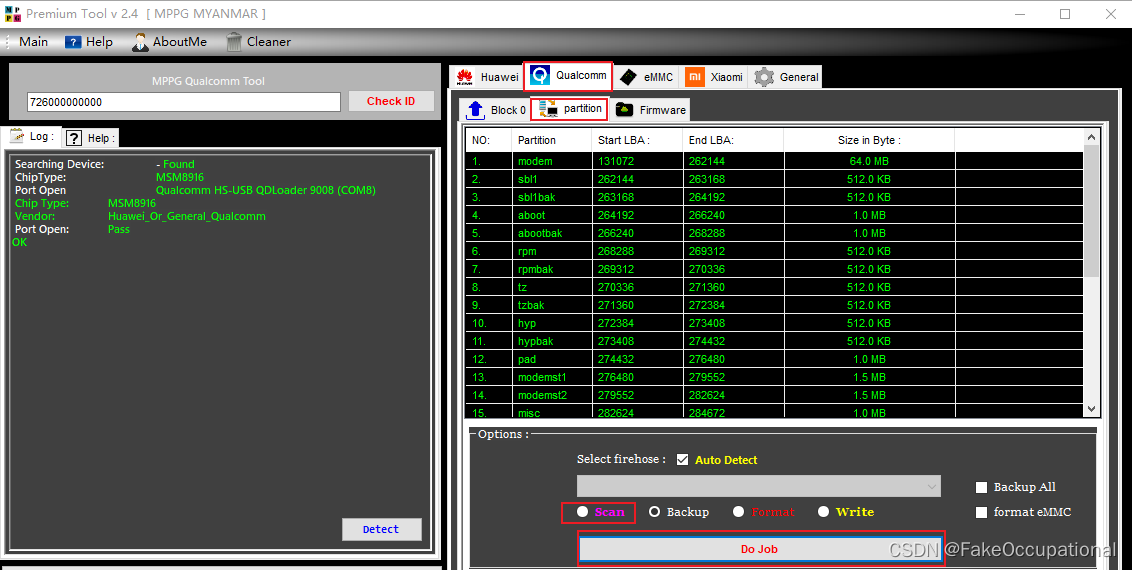Click the Do Job button
This screenshot has height=570, width=1132.
pyautogui.click(x=759, y=549)
